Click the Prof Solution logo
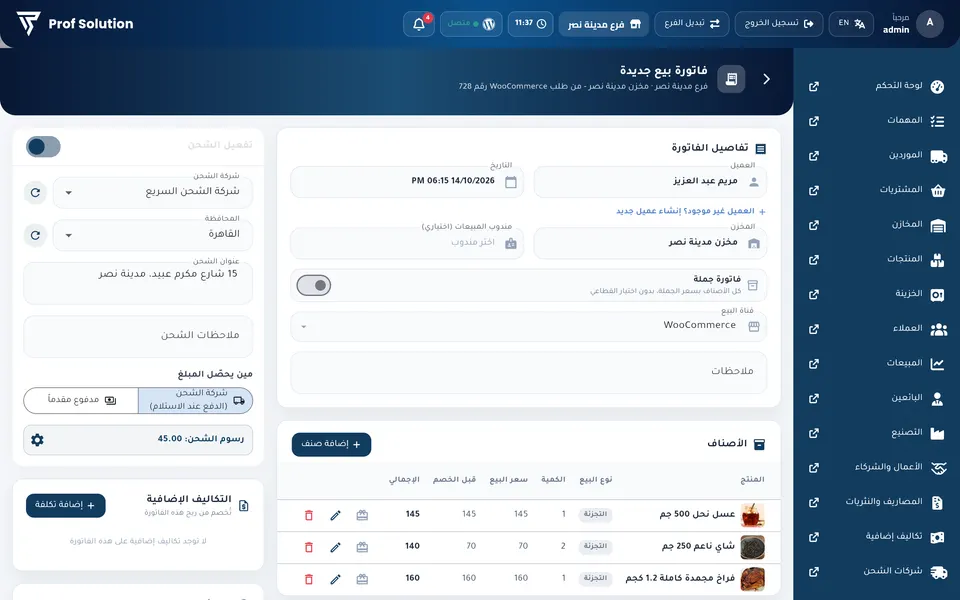Viewport: 960px width, 600px height. (x=75, y=24)
